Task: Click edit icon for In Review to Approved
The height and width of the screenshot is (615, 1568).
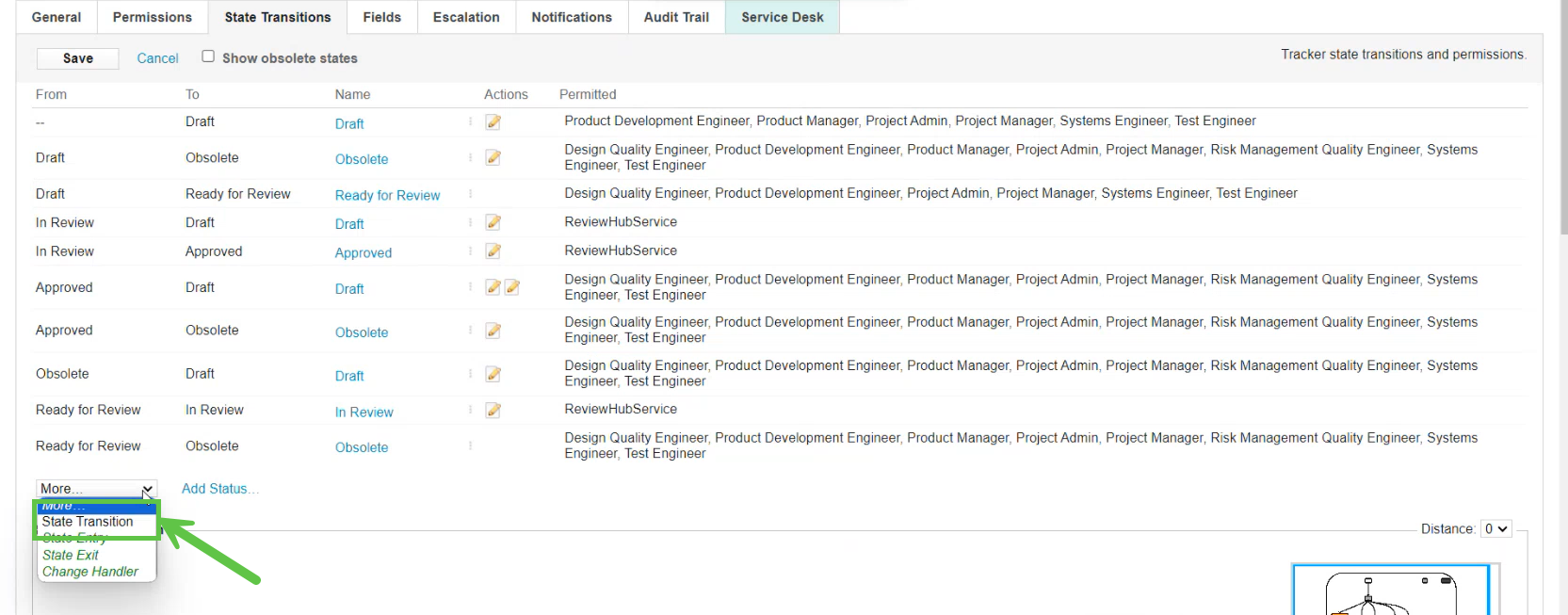Action: click(x=493, y=251)
